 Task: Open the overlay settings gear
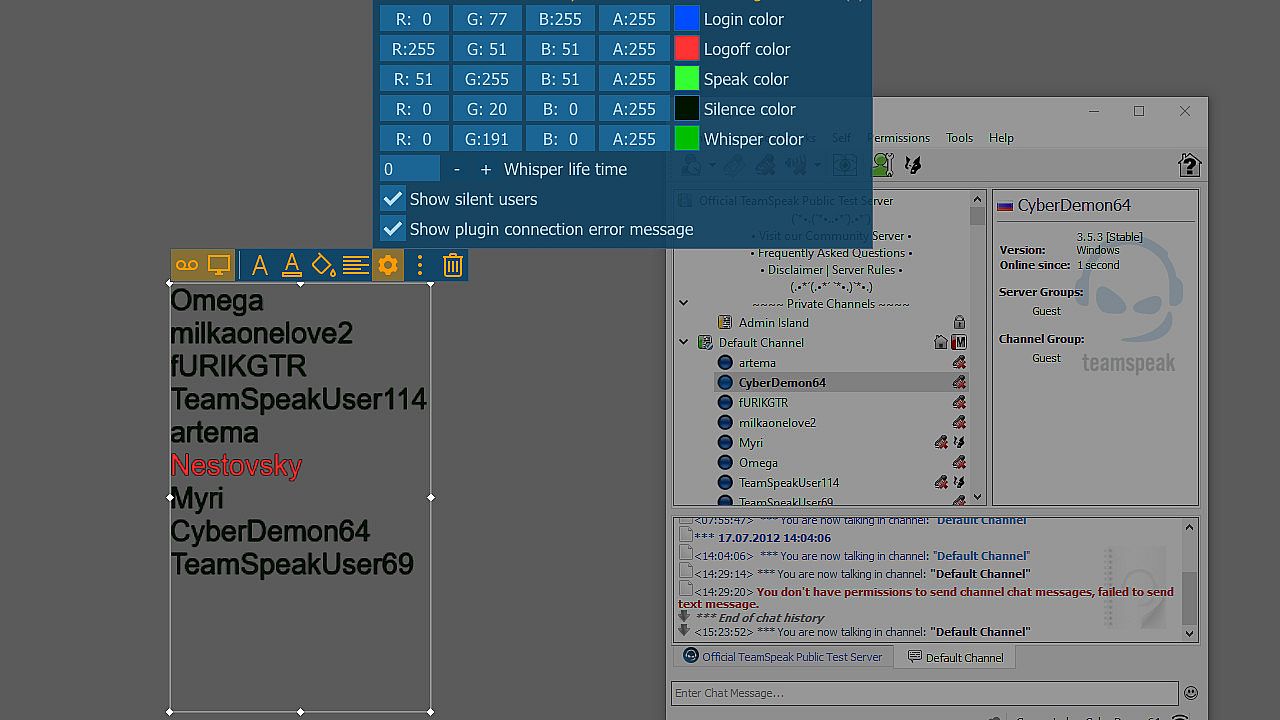coord(388,265)
